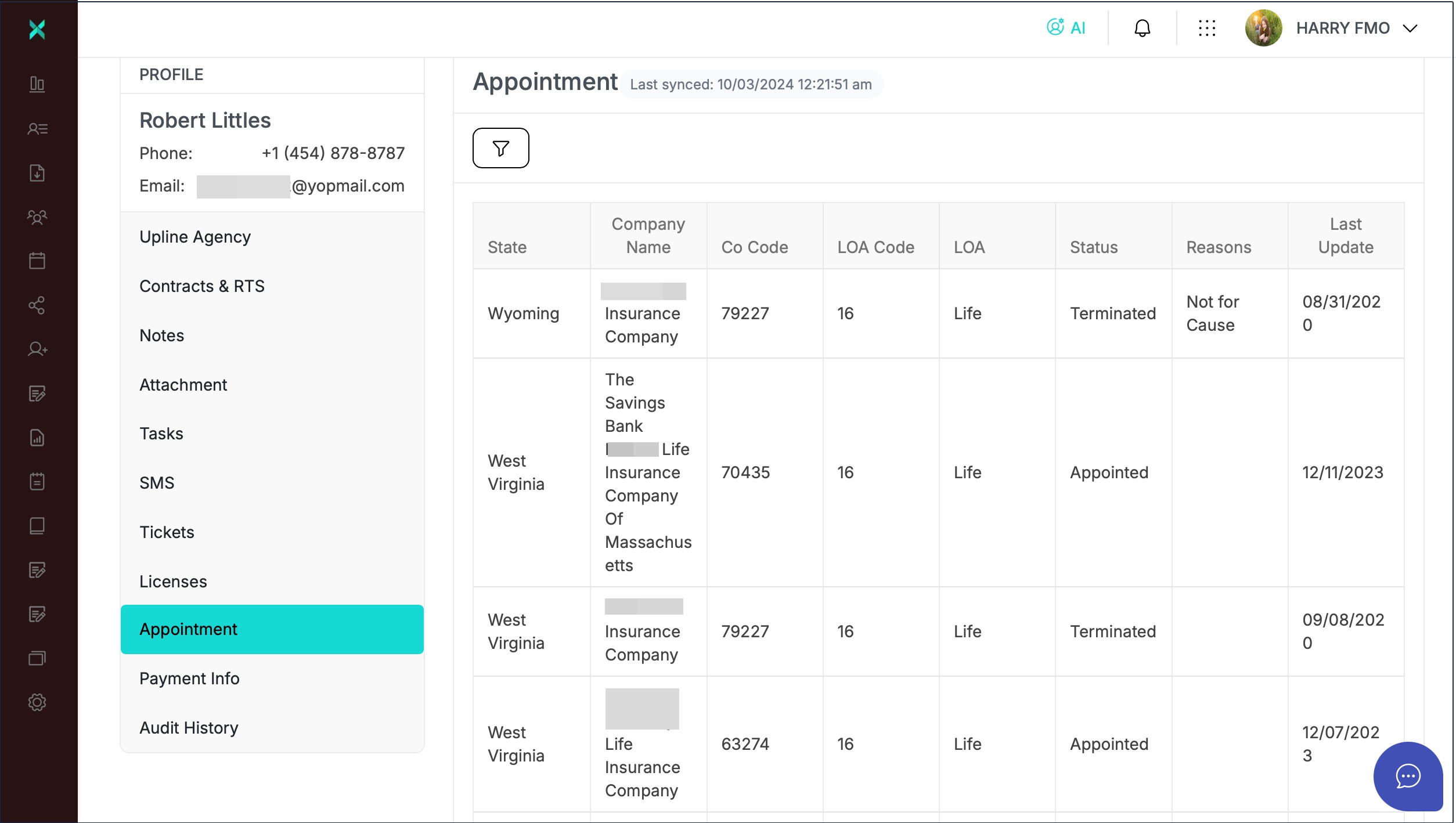This screenshot has height=823, width=1456.
Task: Open the chat support bubble
Action: (x=1408, y=776)
